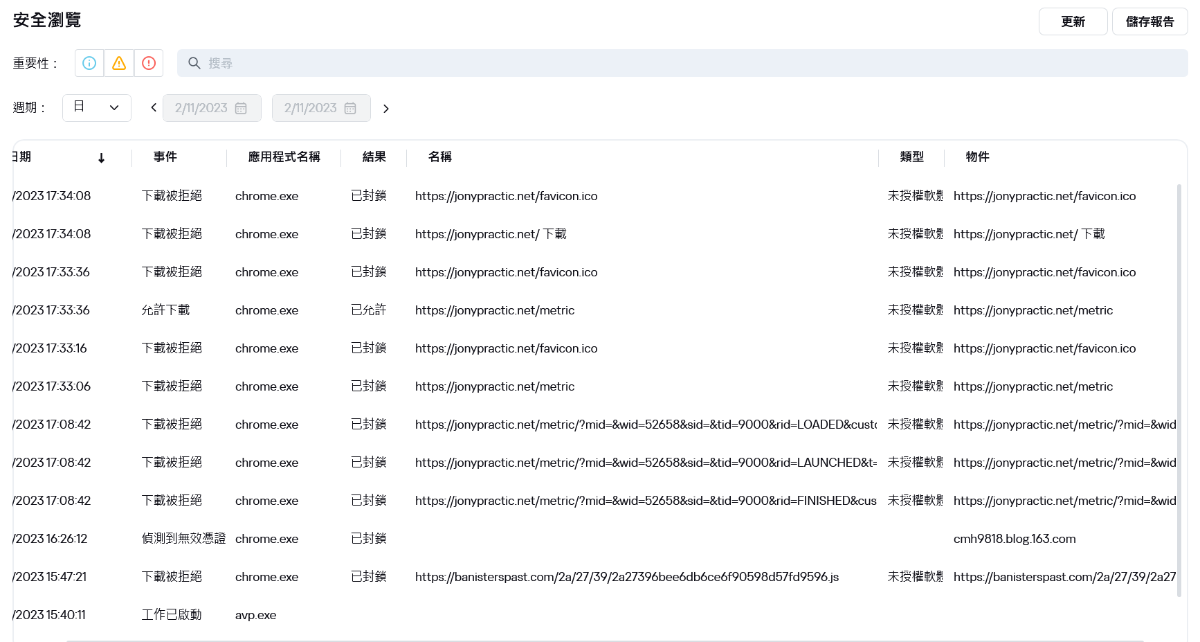Image resolution: width=1200 pixels, height=642 pixels.
Task: Click the 結果 column header
Action: point(374,157)
